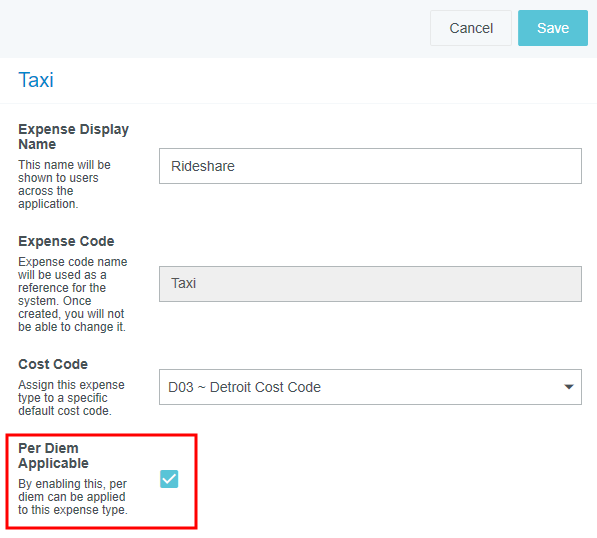The height and width of the screenshot is (538, 597).
Task: Click the white checkmark icon
Action: tap(169, 479)
